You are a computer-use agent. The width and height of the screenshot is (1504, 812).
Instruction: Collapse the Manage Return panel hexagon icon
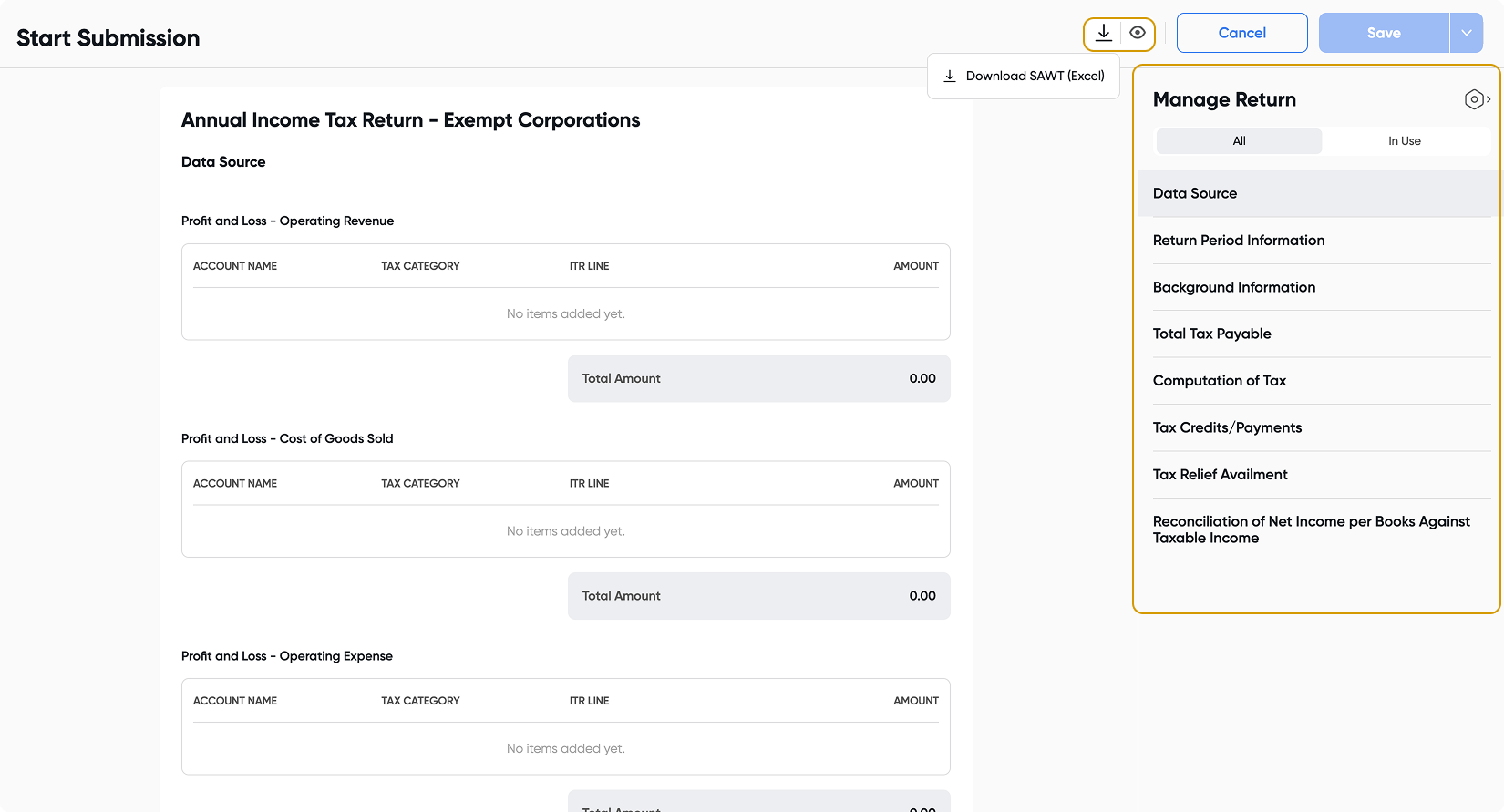click(1476, 99)
